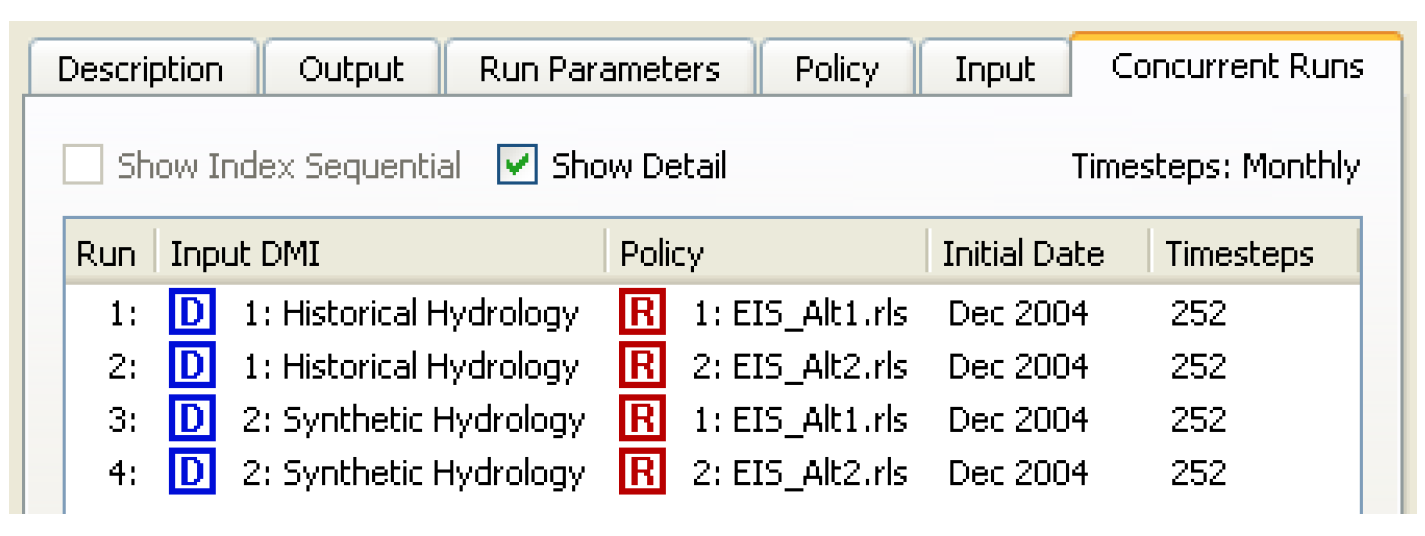
Task: Click the red R policy icon in run 3
Action: (x=642, y=420)
